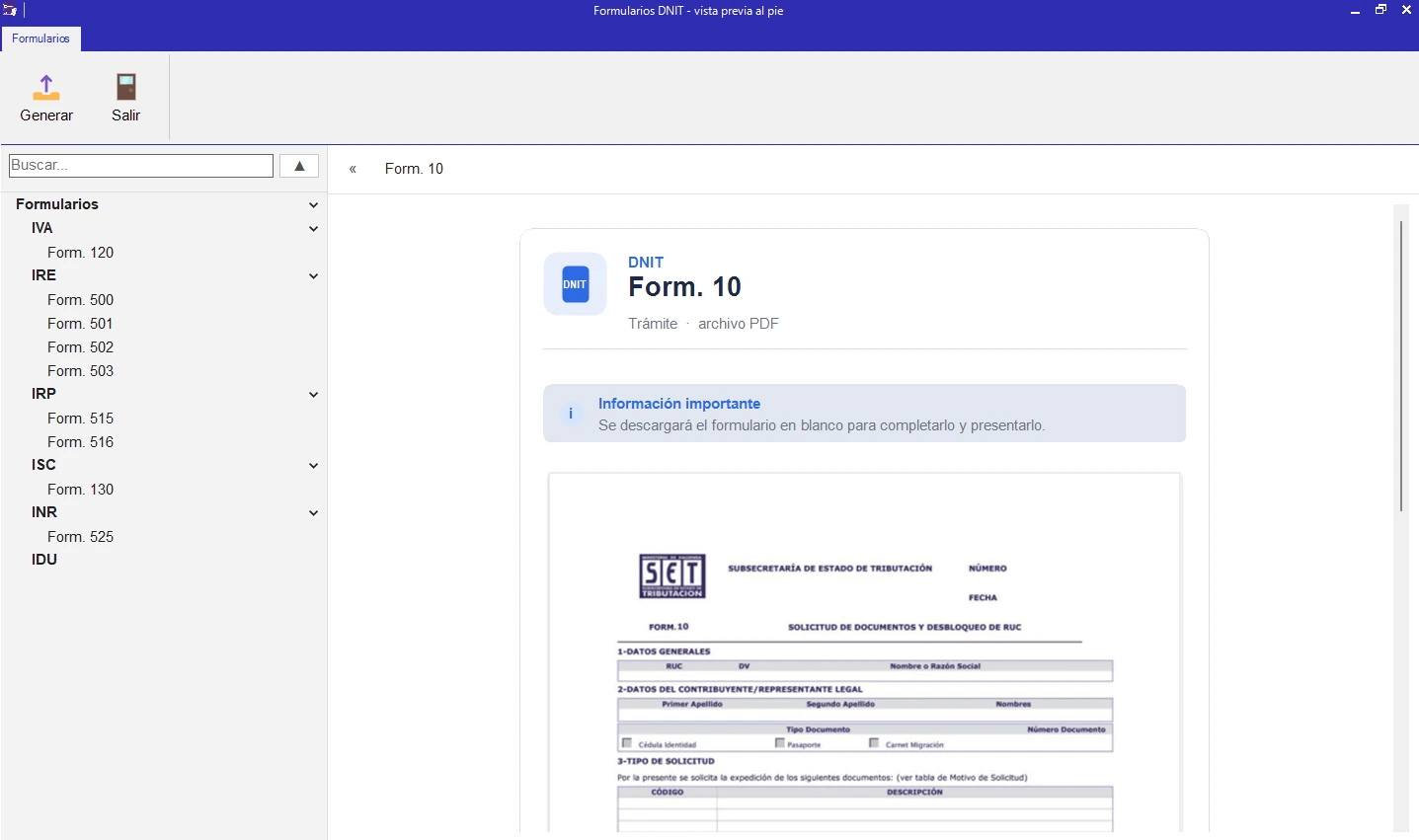Click the DNIT logo badge on the card
The image size is (1419, 840).
(575, 284)
